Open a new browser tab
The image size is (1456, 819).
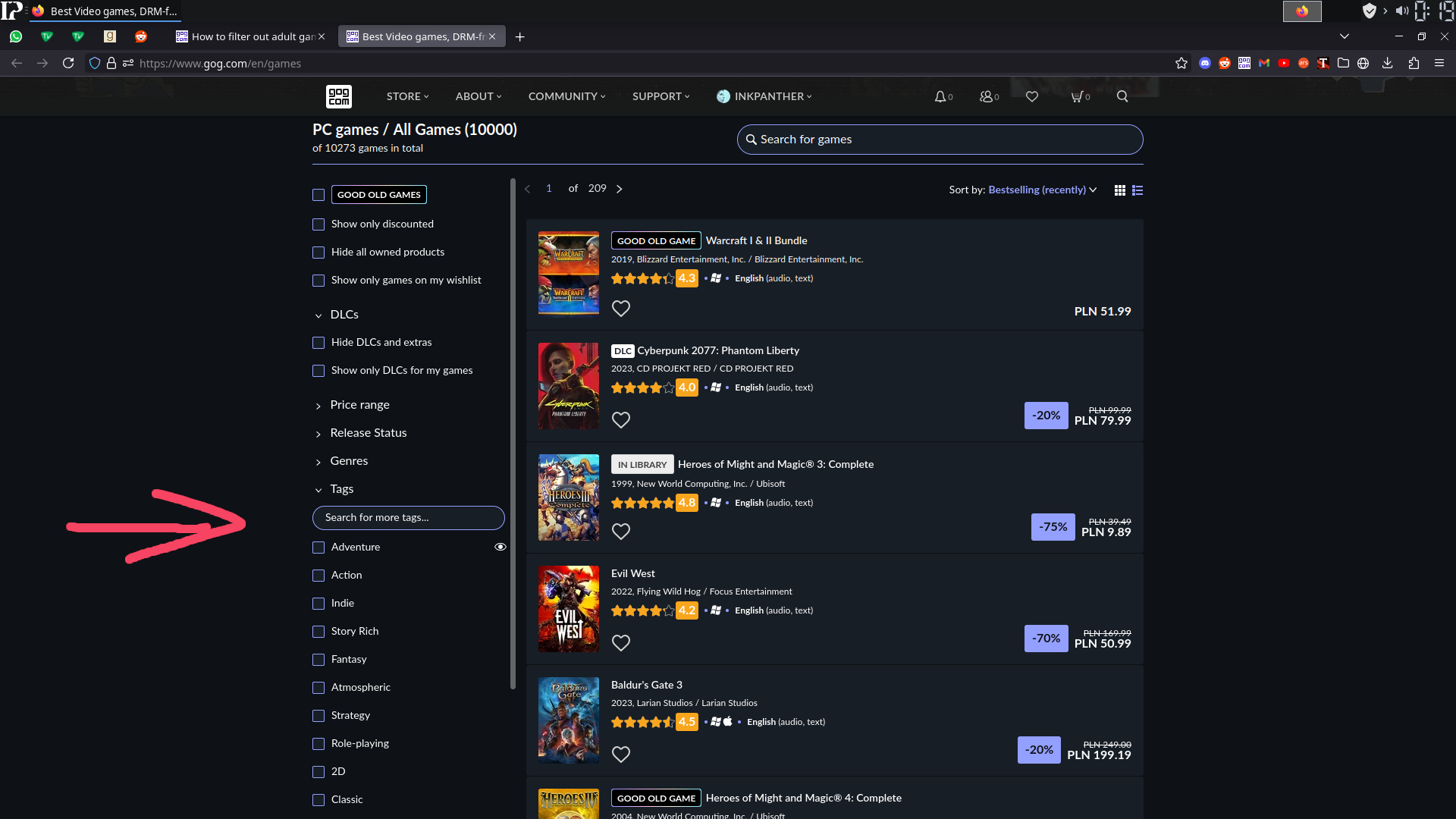[519, 36]
